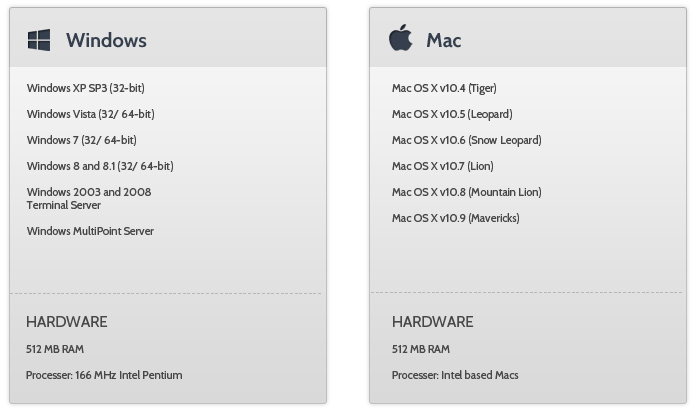
Task: Click the Intel based Macs processor line
Action: pyautogui.click(x=455, y=376)
